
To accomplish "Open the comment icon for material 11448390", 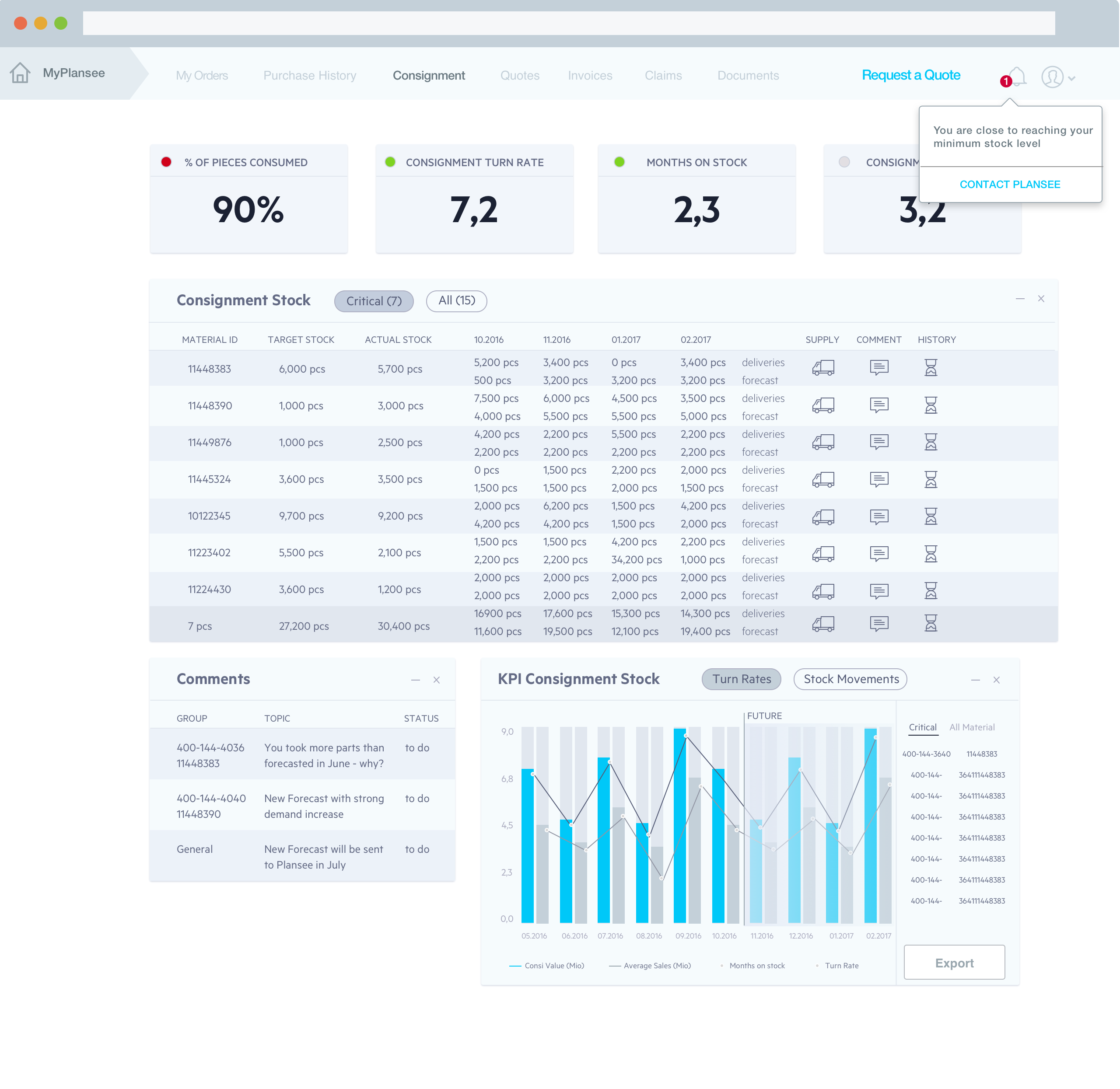I will 878,405.
